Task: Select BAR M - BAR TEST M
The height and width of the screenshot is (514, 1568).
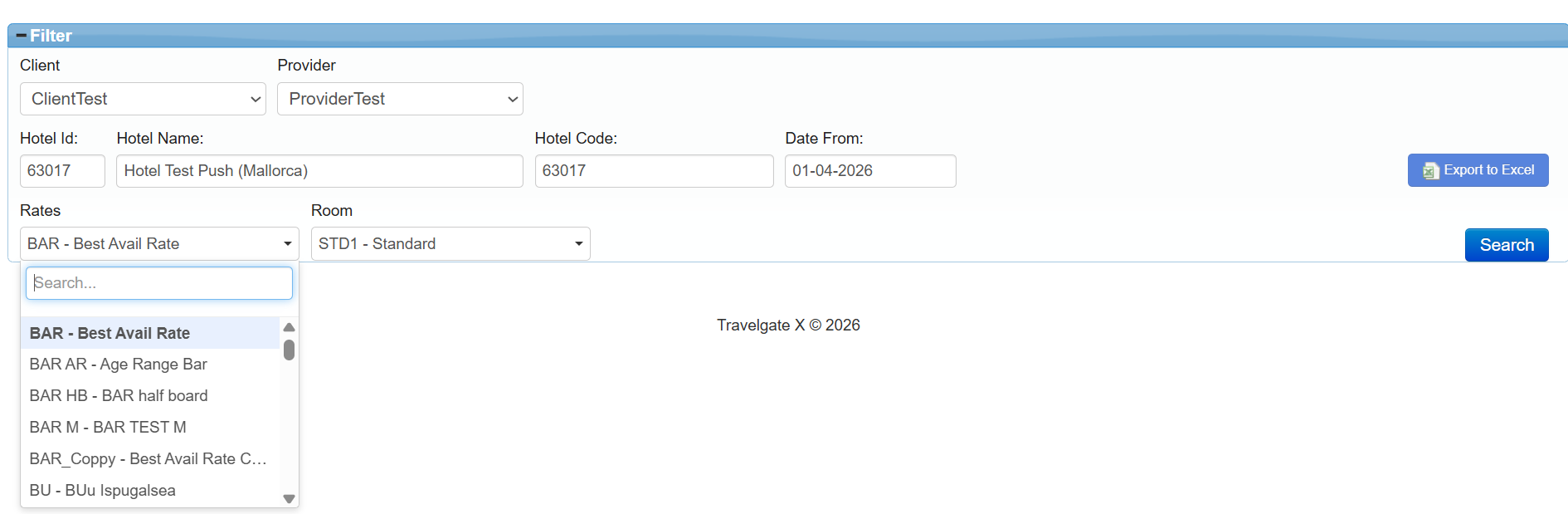Action: tap(107, 427)
